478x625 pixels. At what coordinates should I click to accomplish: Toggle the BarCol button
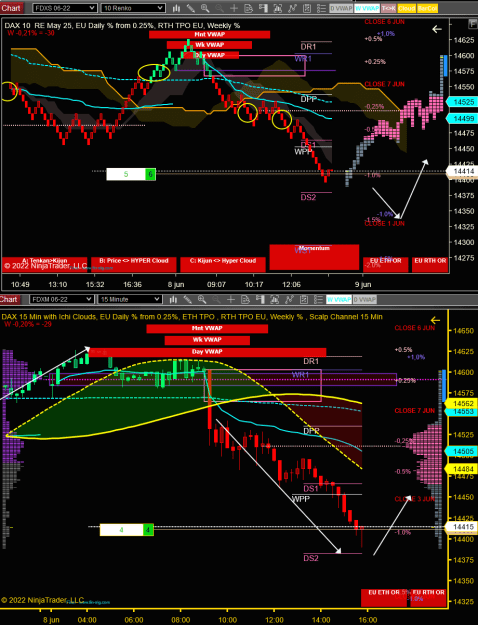click(427, 8)
